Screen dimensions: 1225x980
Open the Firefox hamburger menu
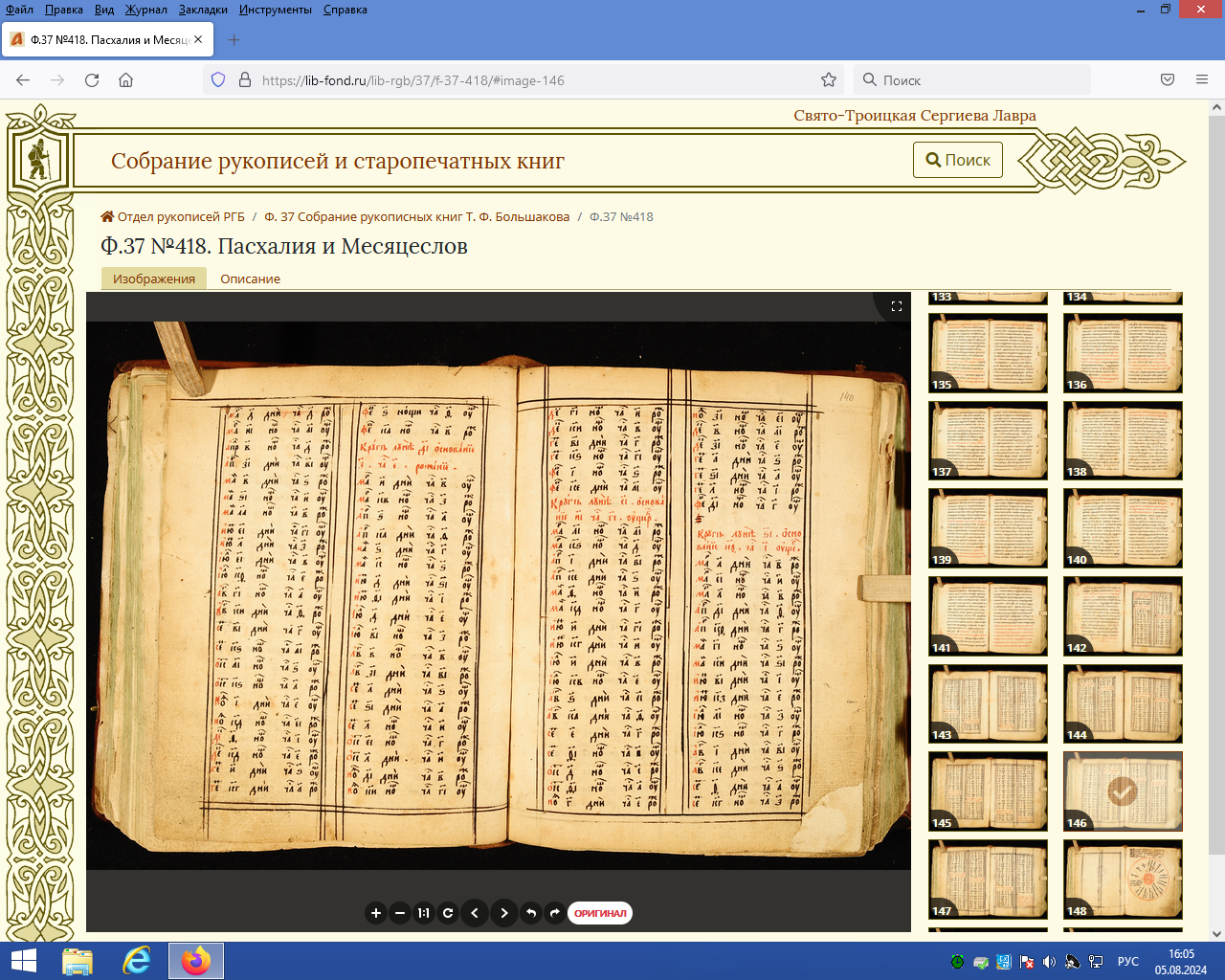[x=1202, y=80]
